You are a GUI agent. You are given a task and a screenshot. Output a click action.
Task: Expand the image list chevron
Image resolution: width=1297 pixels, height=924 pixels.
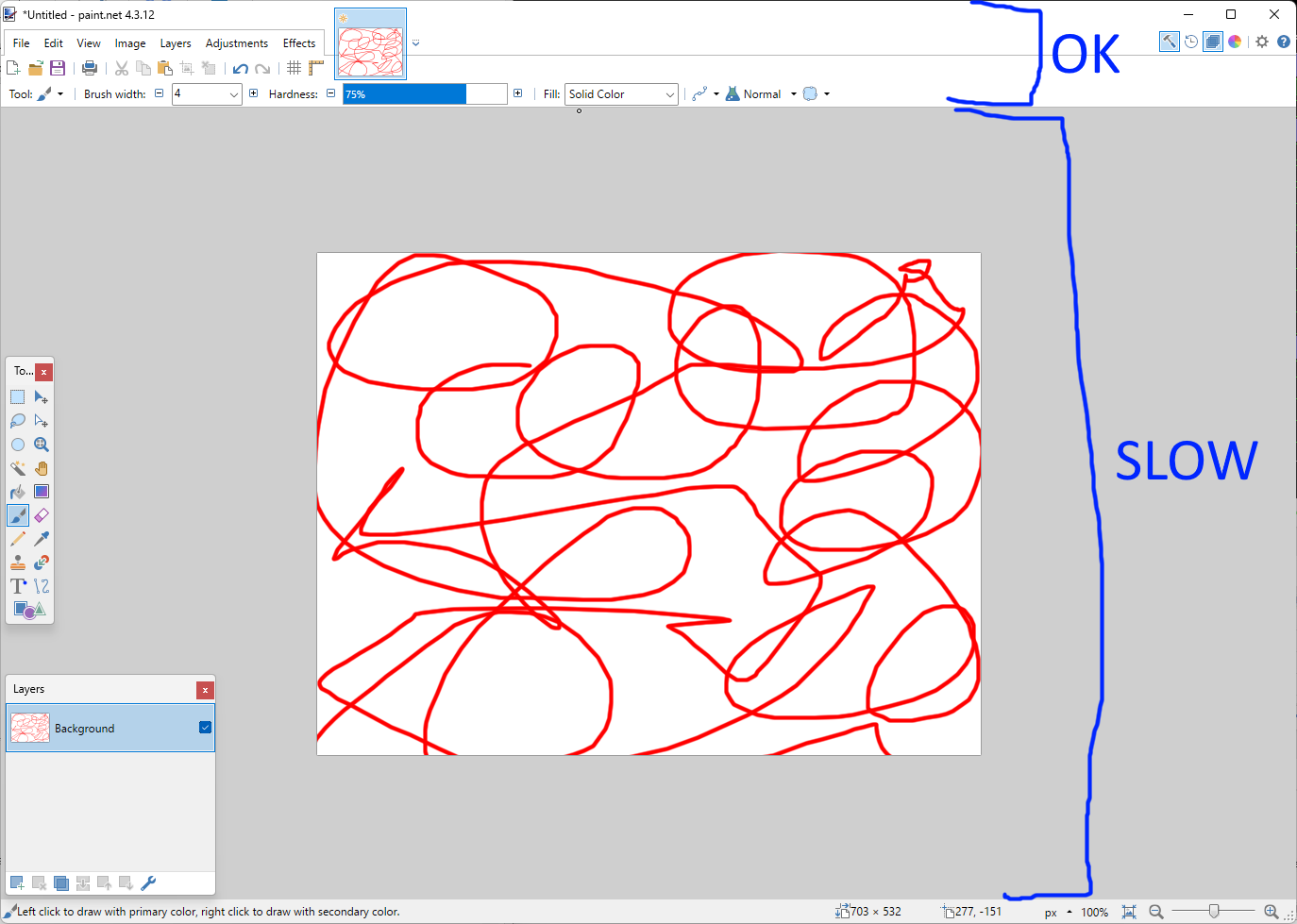[x=415, y=42]
